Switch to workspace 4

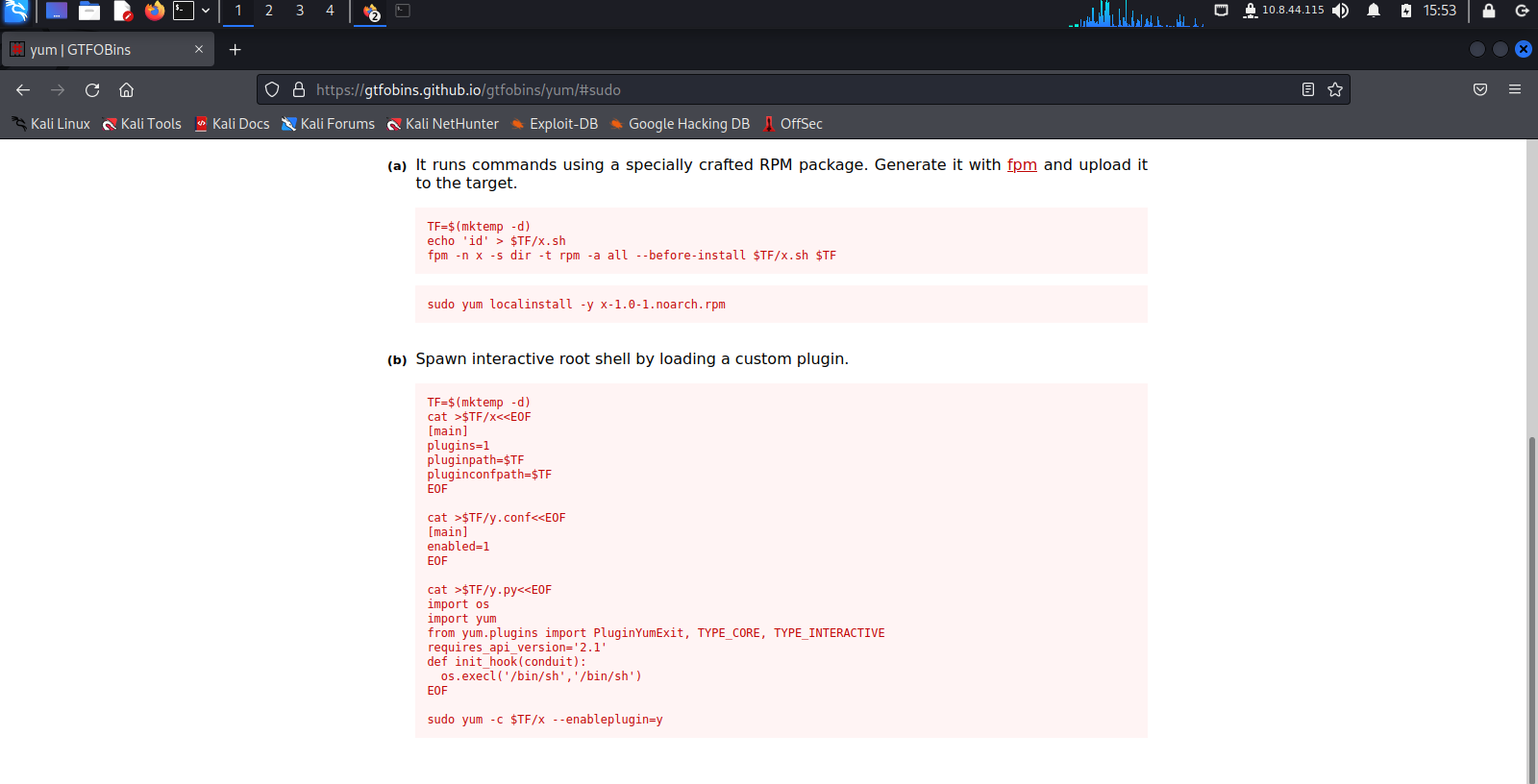(x=330, y=11)
